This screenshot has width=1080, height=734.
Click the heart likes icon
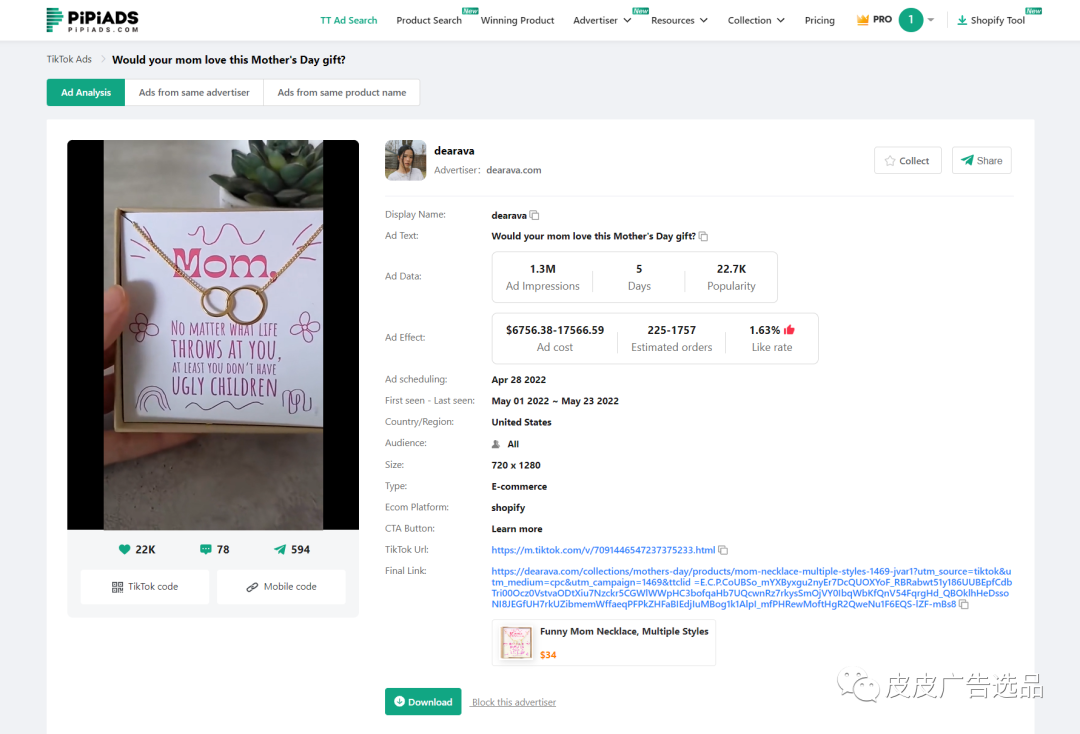125,549
